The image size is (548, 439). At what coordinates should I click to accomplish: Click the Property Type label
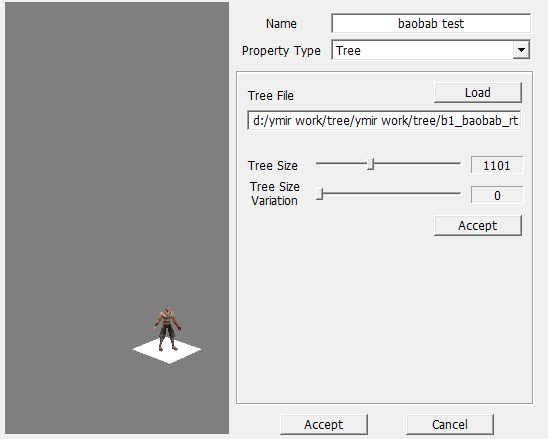tap(281, 51)
